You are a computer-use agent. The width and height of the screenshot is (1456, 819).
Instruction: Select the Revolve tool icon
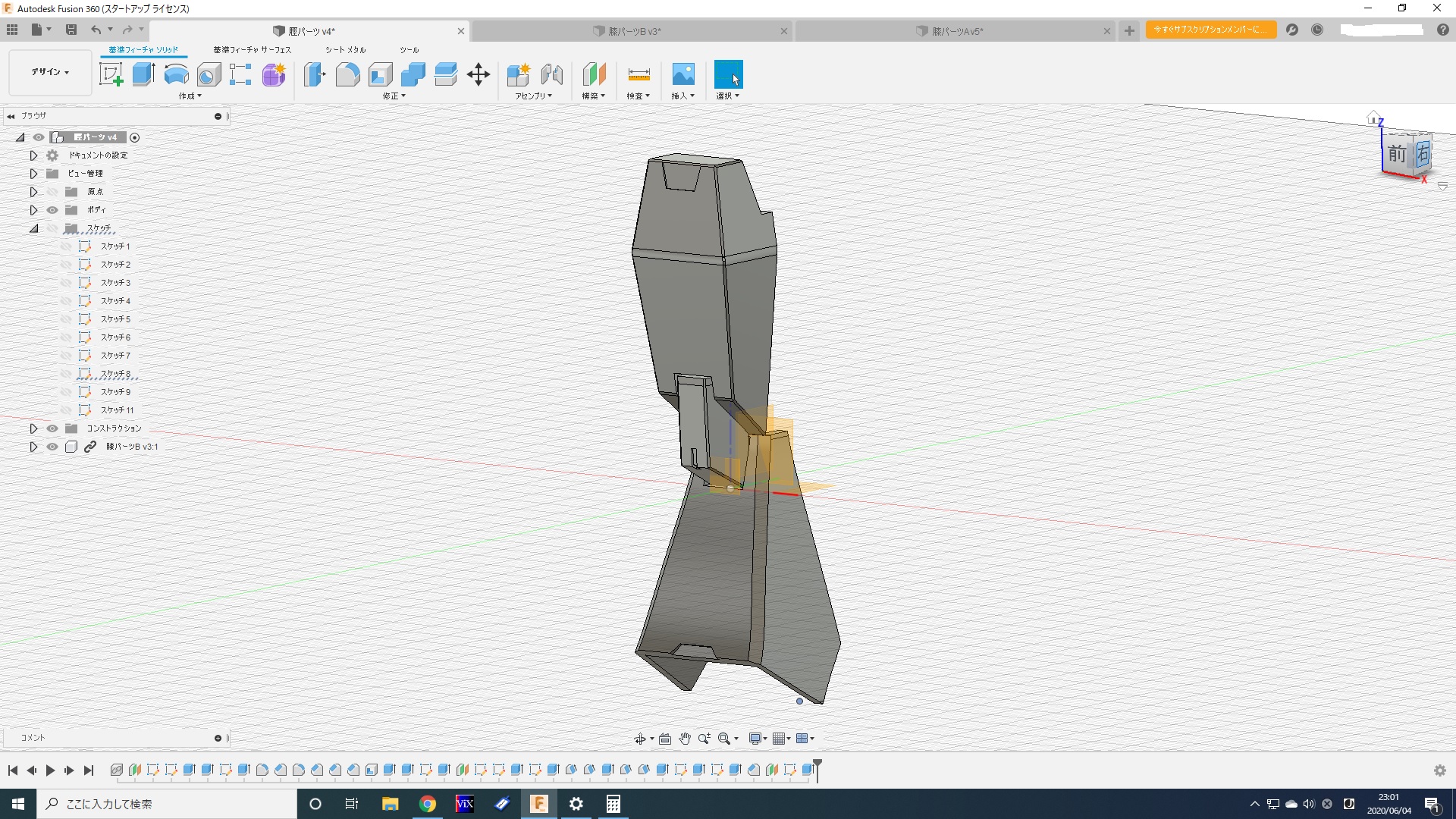(176, 74)
